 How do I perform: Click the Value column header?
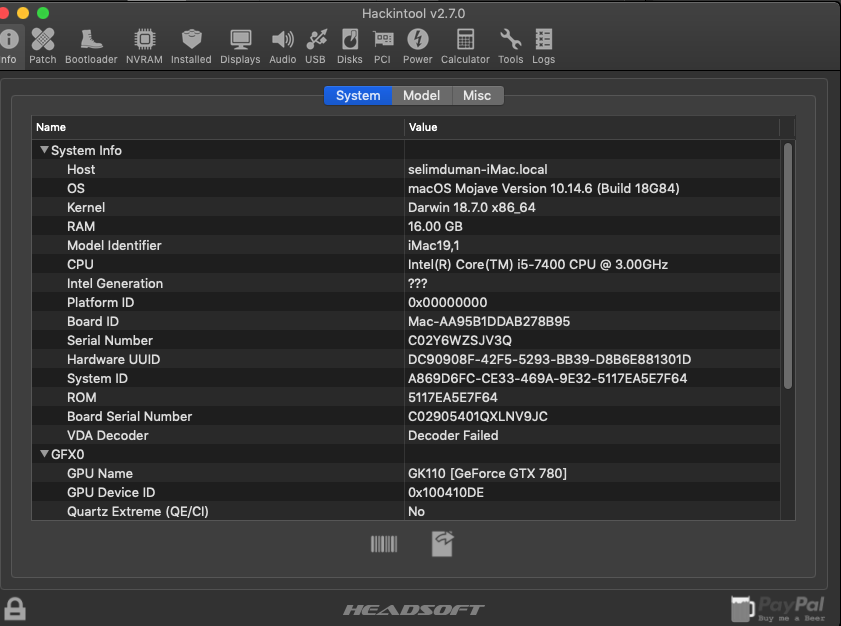pos(592,127)
